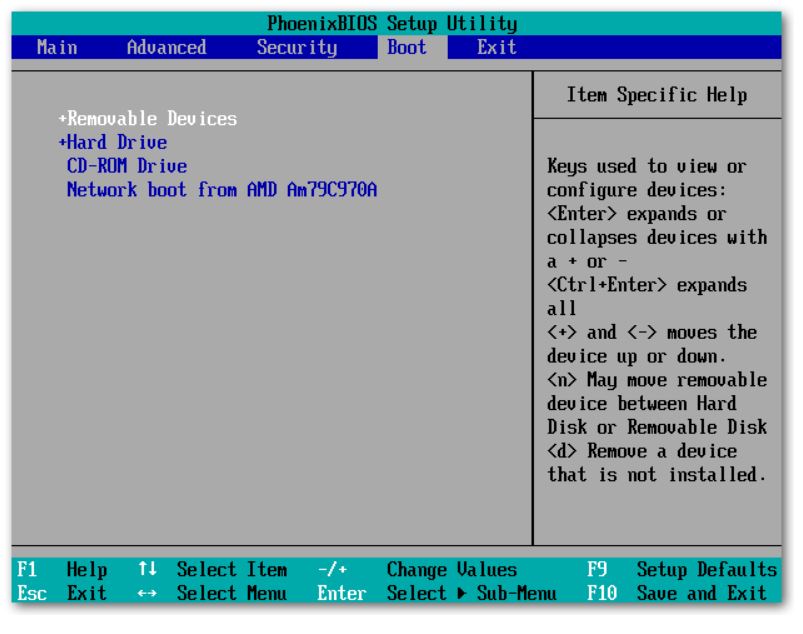Click help text 'Keys used to view or'
803x634 pixels.
pyautogui.click(x=647, y=166)
